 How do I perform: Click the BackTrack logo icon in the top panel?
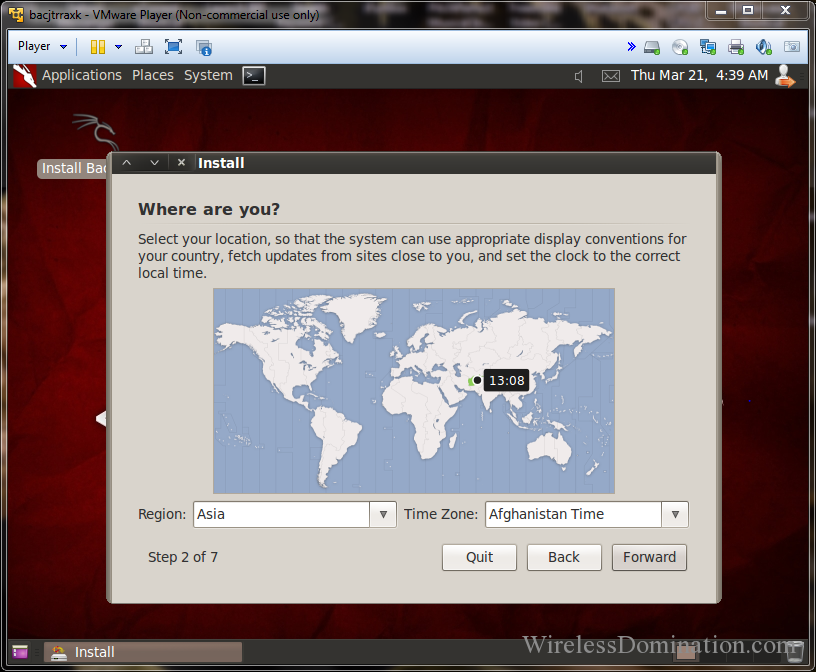24,76
